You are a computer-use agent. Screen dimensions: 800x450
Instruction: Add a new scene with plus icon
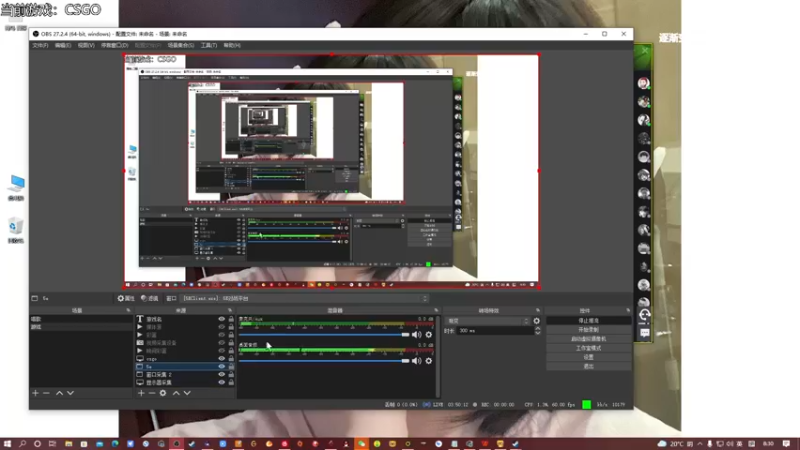coord(35,393)
